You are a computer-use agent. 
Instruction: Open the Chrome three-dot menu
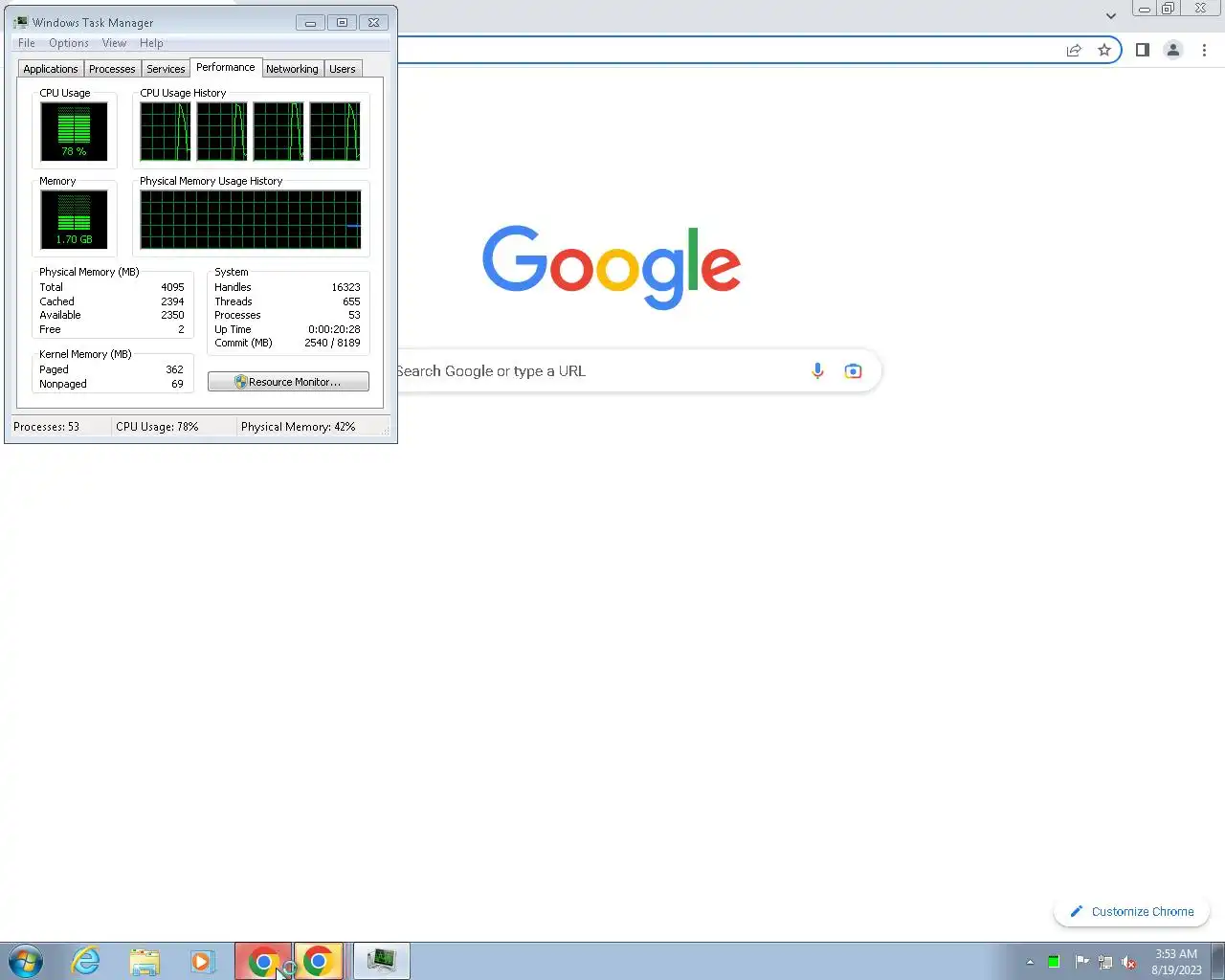pyautogui.click(x=1204, y=50)
